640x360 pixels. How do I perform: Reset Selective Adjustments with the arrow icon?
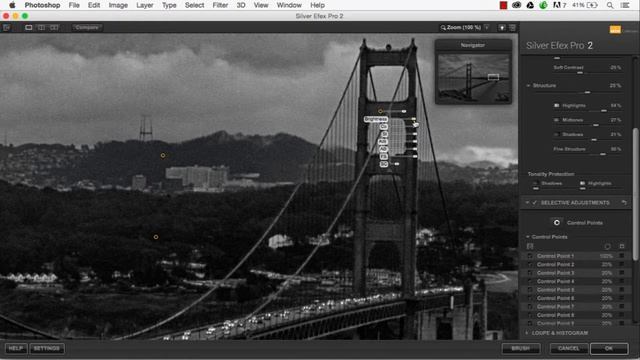pos(624,202)
